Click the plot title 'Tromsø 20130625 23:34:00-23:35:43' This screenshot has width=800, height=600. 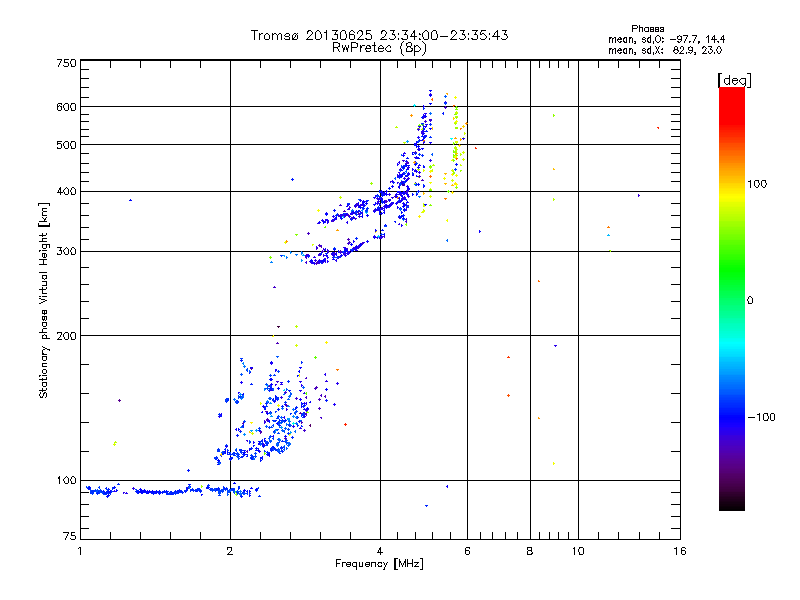click(379, 35)
